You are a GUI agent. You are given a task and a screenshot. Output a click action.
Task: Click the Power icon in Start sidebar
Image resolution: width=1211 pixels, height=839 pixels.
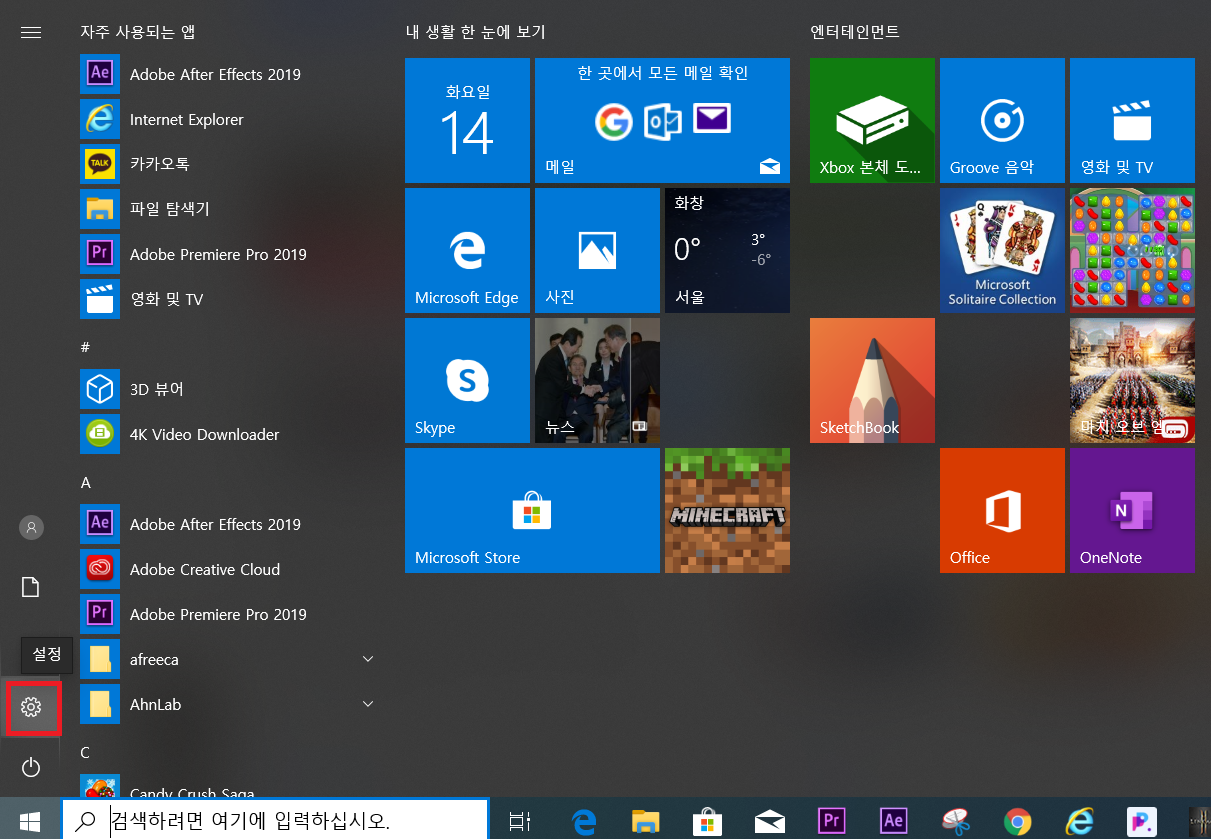31,767
